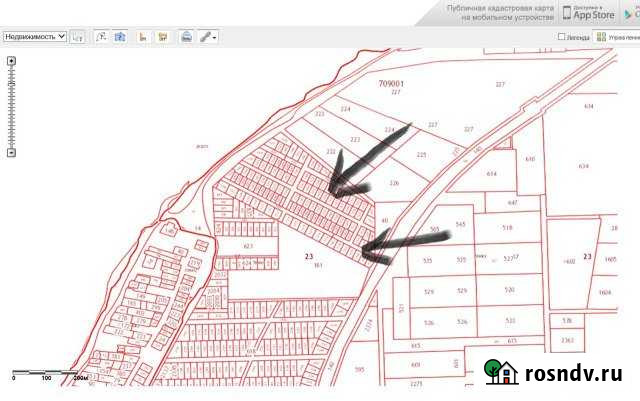640x401 pixels.
Task: Click the print map icon
Action: tap(186, 37)
